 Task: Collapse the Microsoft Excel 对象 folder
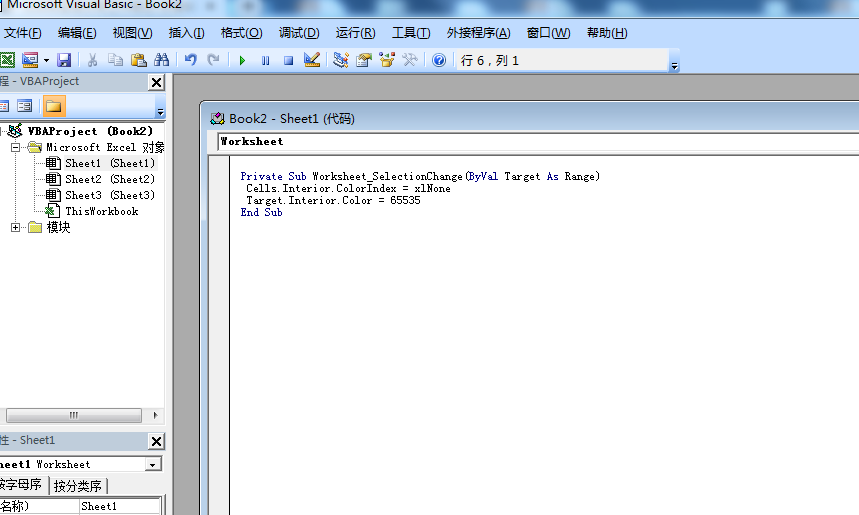pyautogui.click(x=16, y=147)
